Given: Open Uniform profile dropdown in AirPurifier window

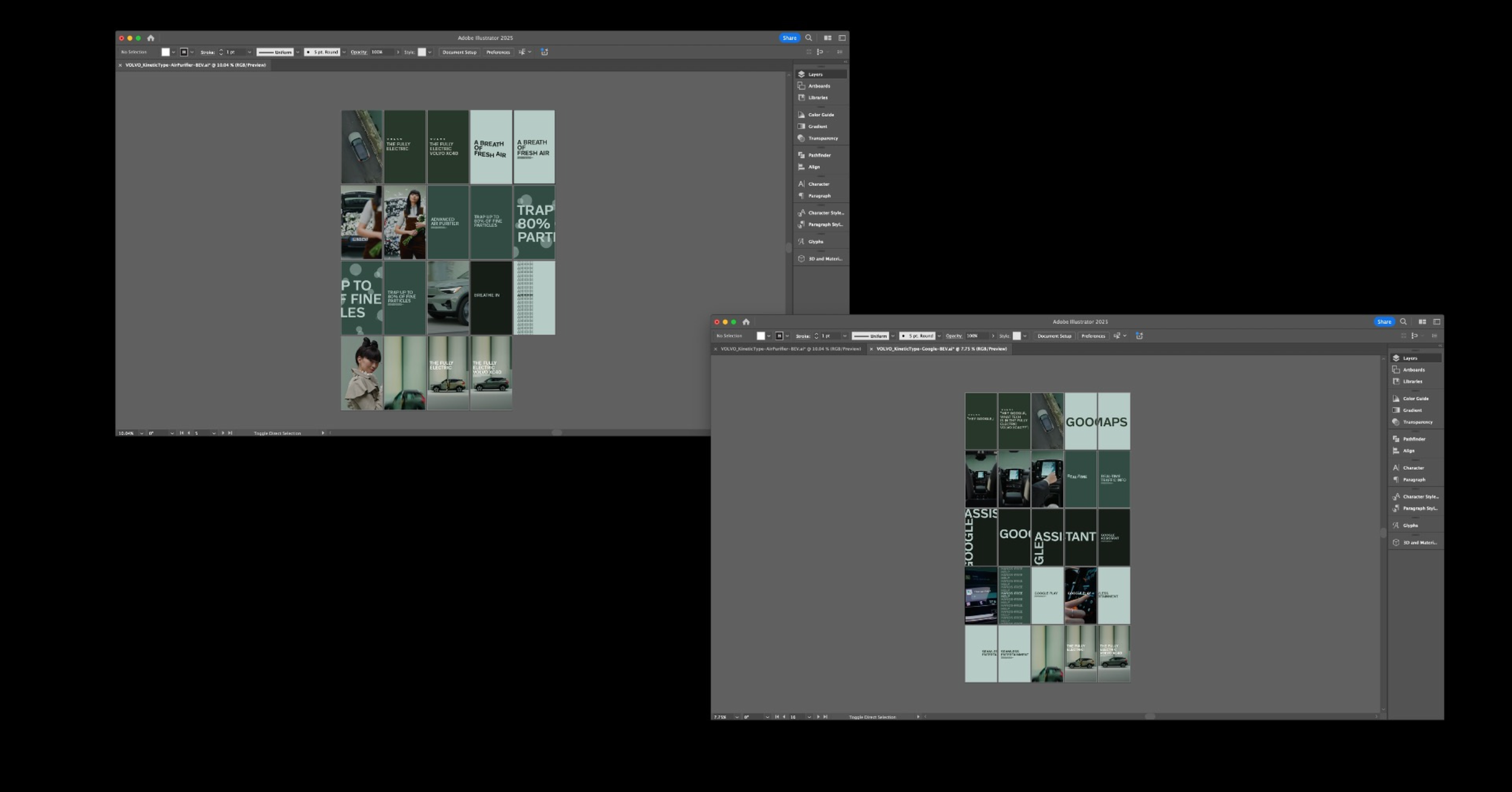Looking at the screenshot, I should coord(298,52).
